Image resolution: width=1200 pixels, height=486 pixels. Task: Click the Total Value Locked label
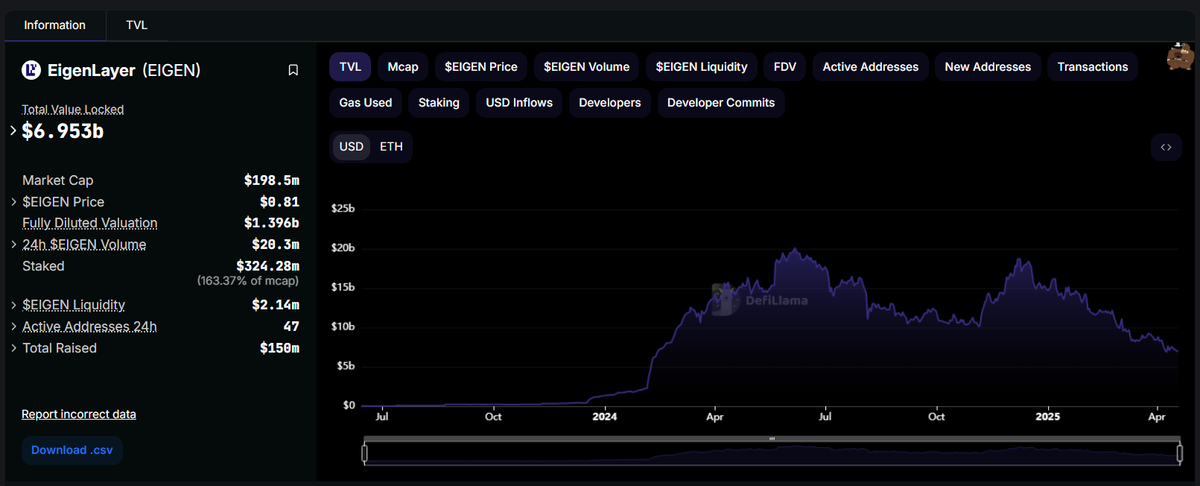(73, 109)
